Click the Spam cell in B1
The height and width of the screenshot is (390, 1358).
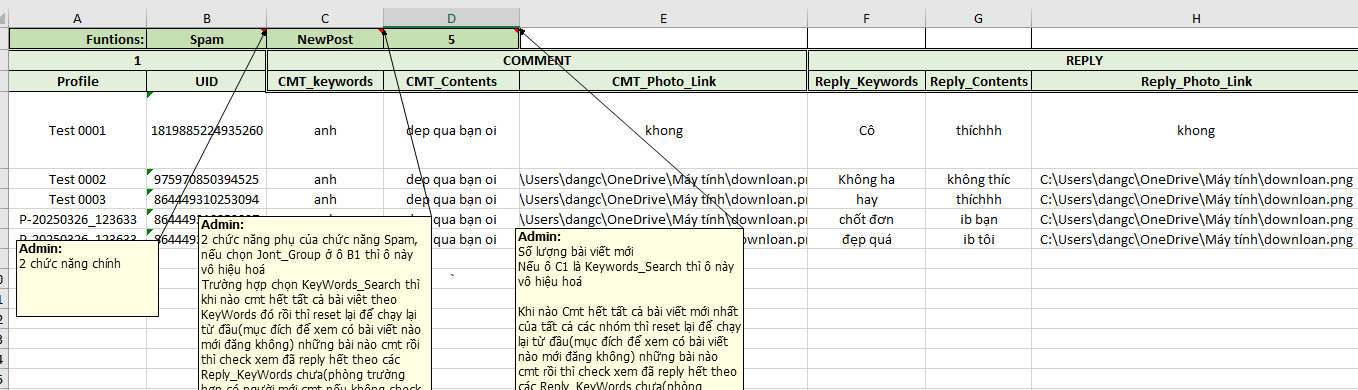click(x=207, y=40)
